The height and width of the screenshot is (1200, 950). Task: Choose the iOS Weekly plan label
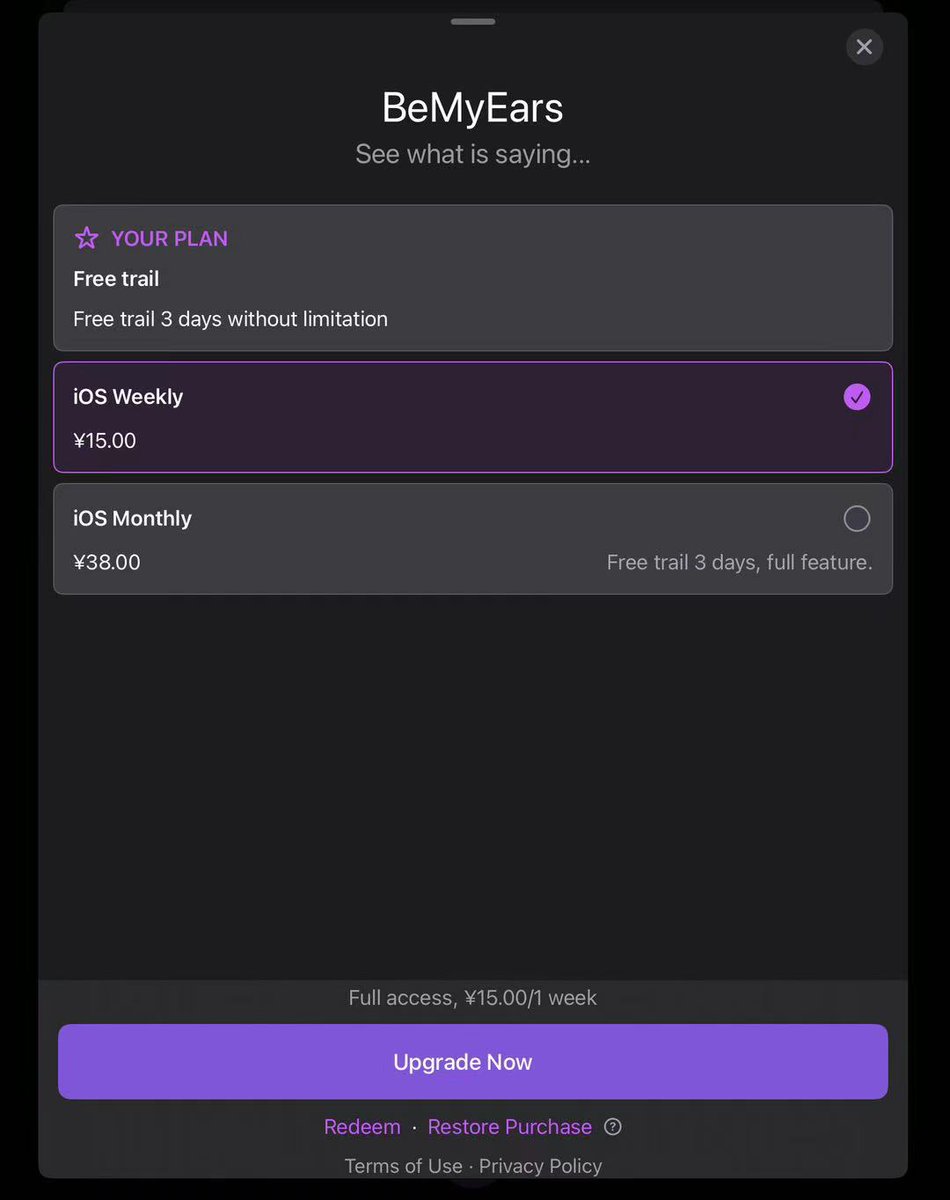(128, 397)
